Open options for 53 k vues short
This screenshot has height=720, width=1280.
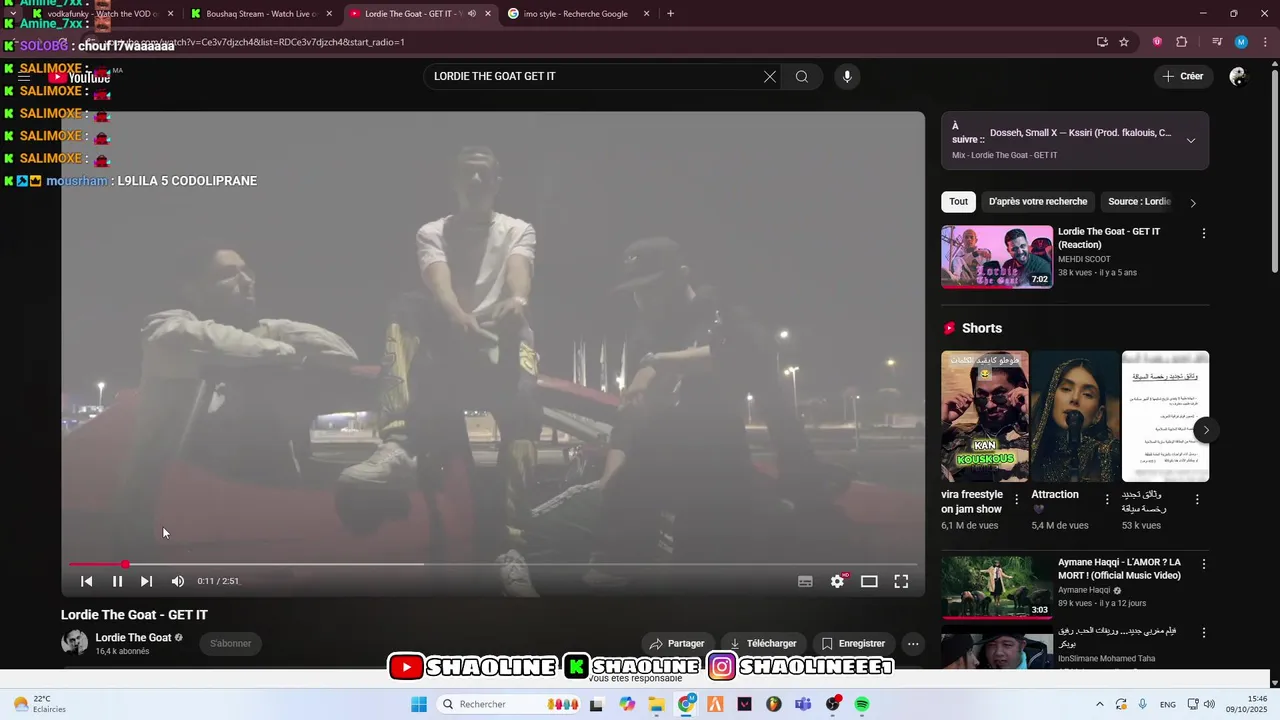(x=1197, y=499)
